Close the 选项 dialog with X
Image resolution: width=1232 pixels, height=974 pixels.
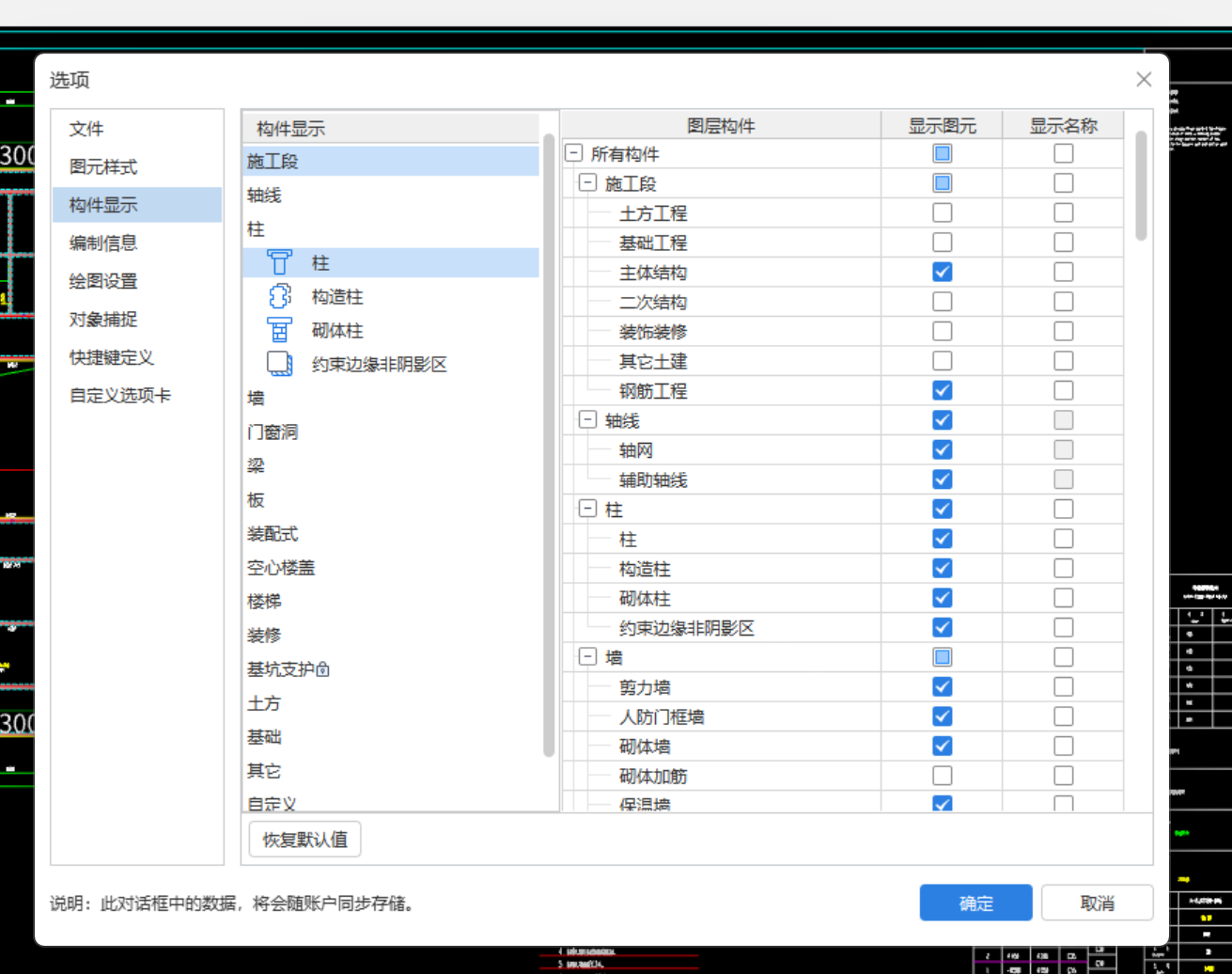pyautogui.click(x=1143, y=80)
